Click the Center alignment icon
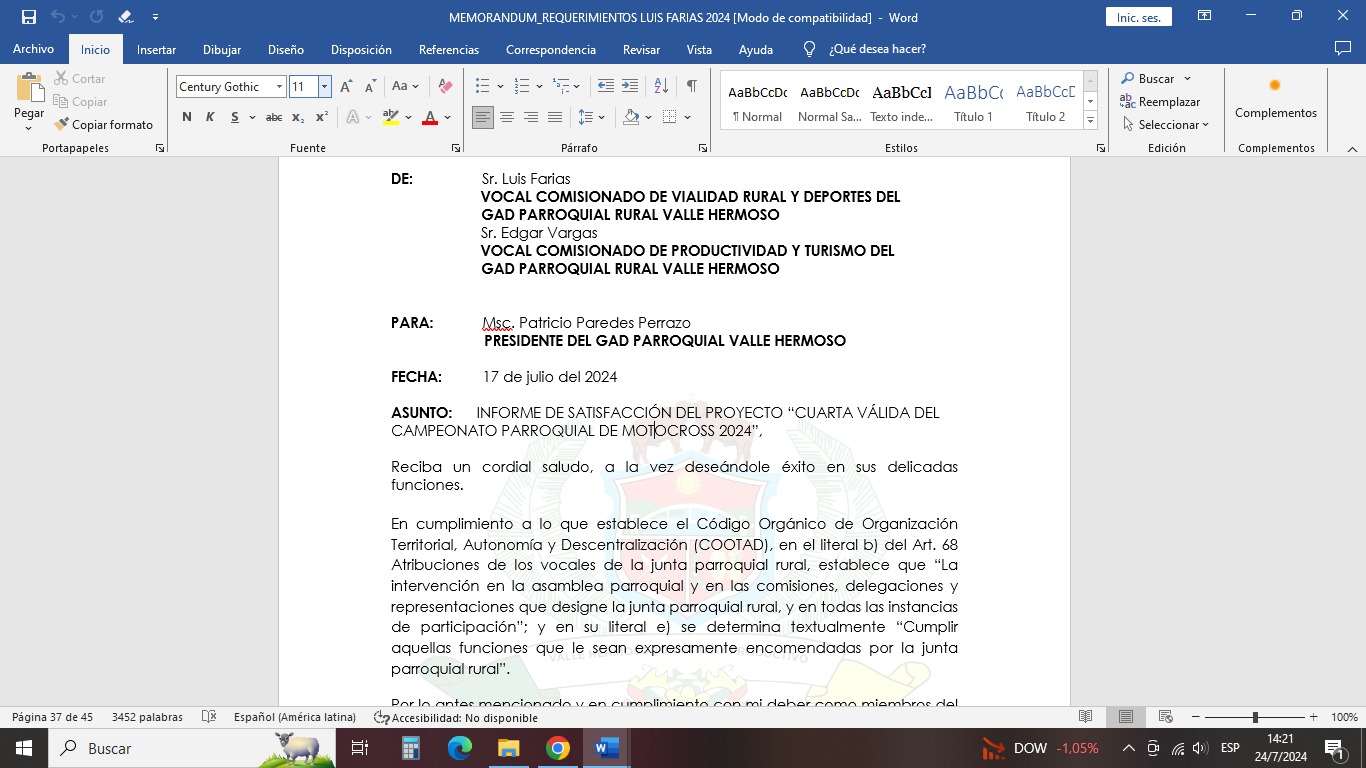Viewport: 1366px width, 768px height. click(507, 118)
